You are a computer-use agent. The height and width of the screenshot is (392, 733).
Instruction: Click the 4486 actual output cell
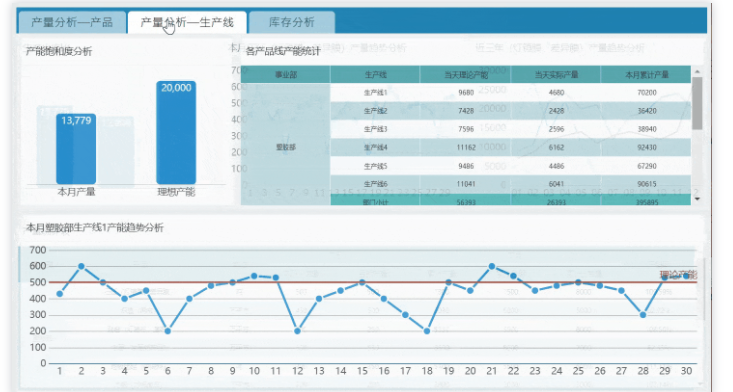(556, 166)
